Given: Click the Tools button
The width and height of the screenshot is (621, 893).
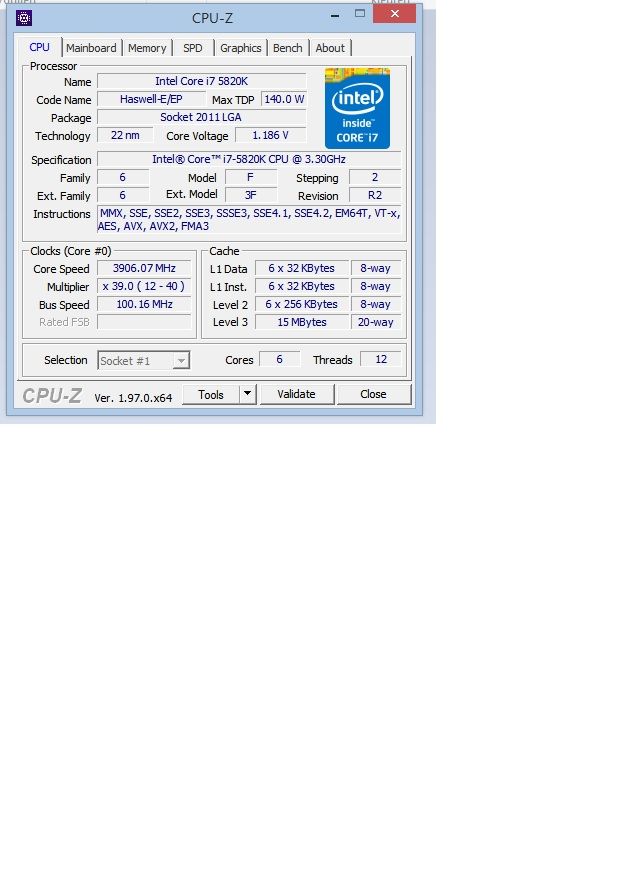Looking at the screenshot, I should (x=211, y=394).
